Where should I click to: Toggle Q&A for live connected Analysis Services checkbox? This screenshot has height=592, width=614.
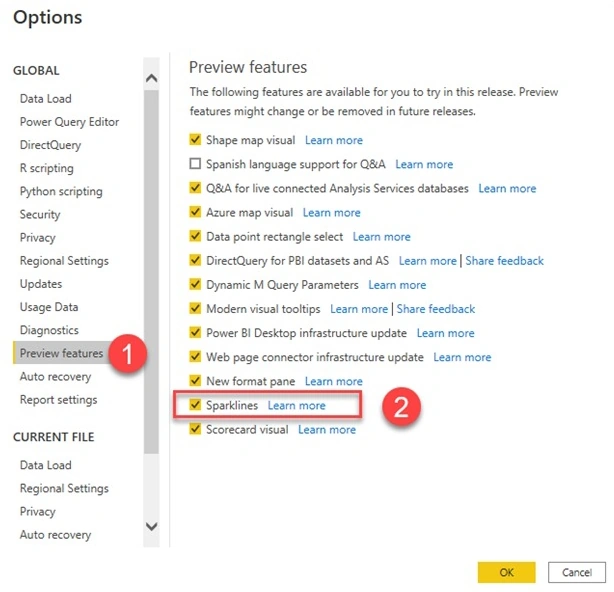click(x=195, y=188)
